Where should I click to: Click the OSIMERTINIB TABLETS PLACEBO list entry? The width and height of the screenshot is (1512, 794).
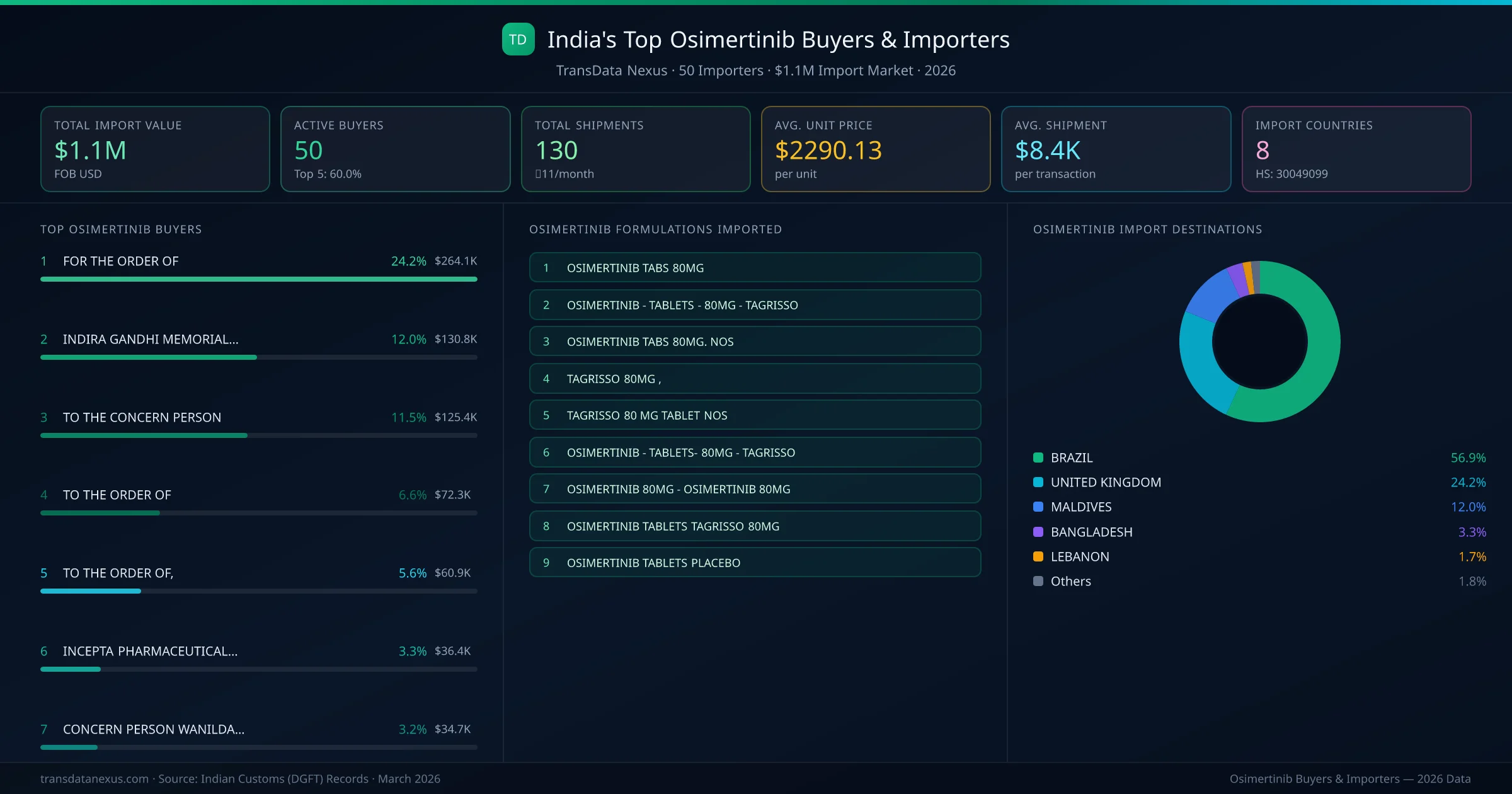755,562
